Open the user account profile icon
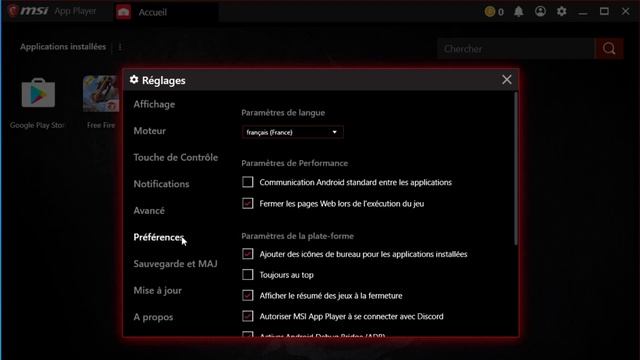Viewport: 640px width, 360px height. (x=540, y=11)
